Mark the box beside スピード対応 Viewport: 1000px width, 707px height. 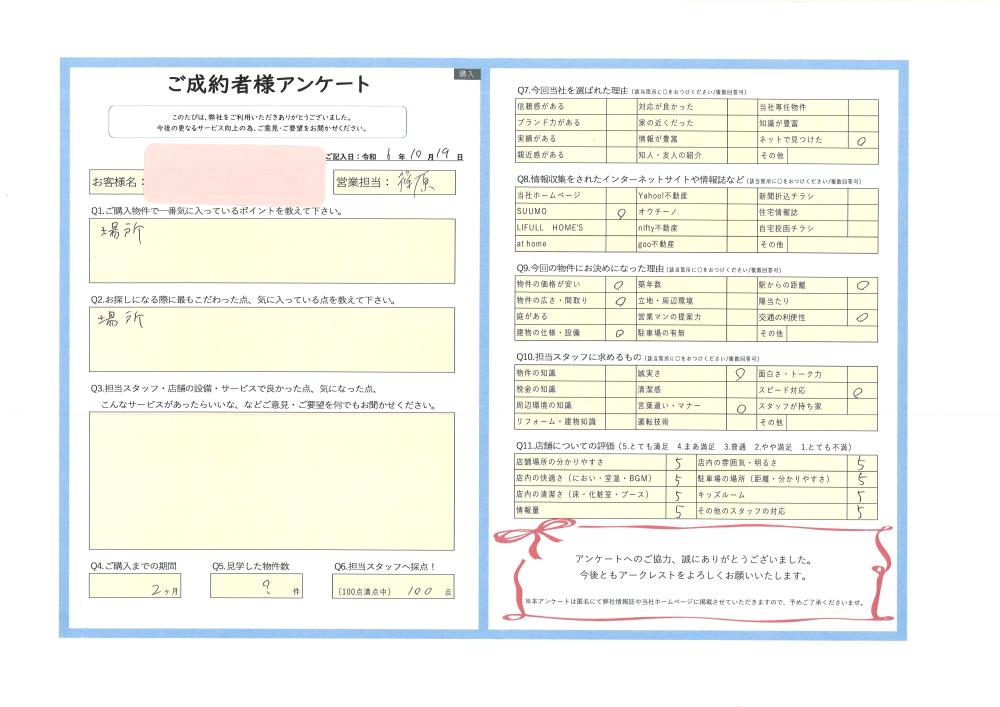click(x=862, y=390)
